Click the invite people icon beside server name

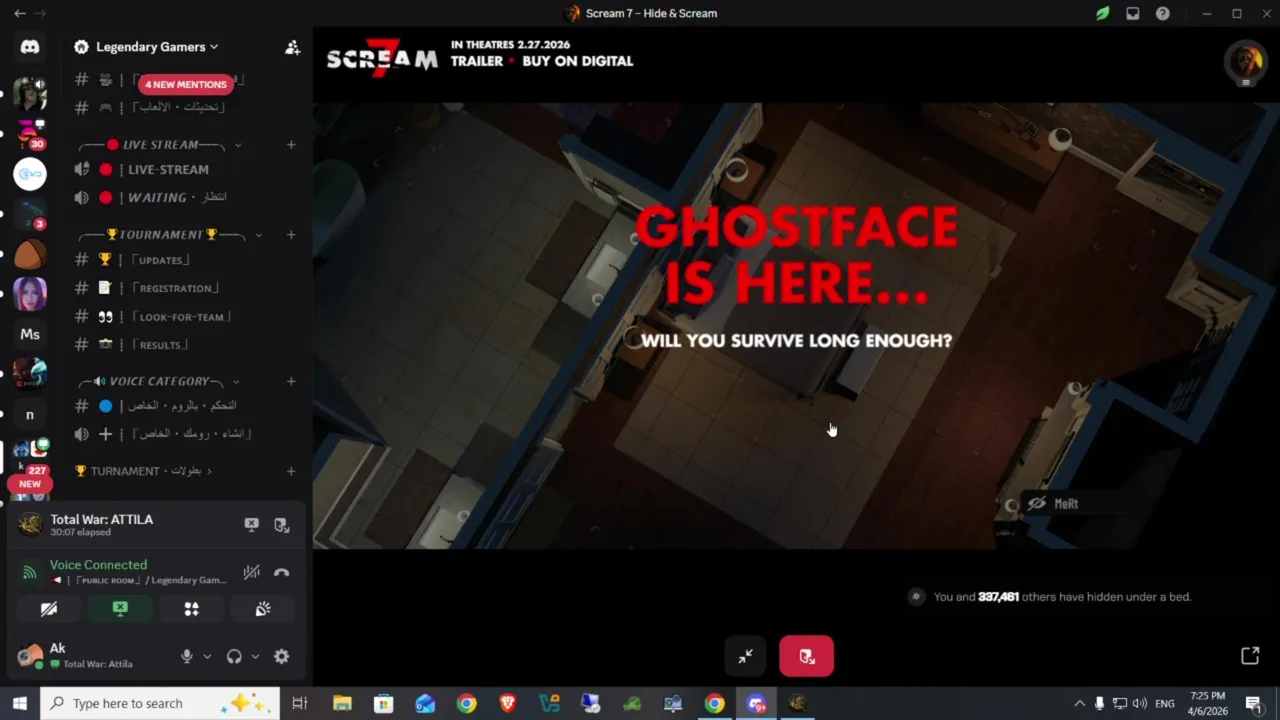tap(292, 47)
